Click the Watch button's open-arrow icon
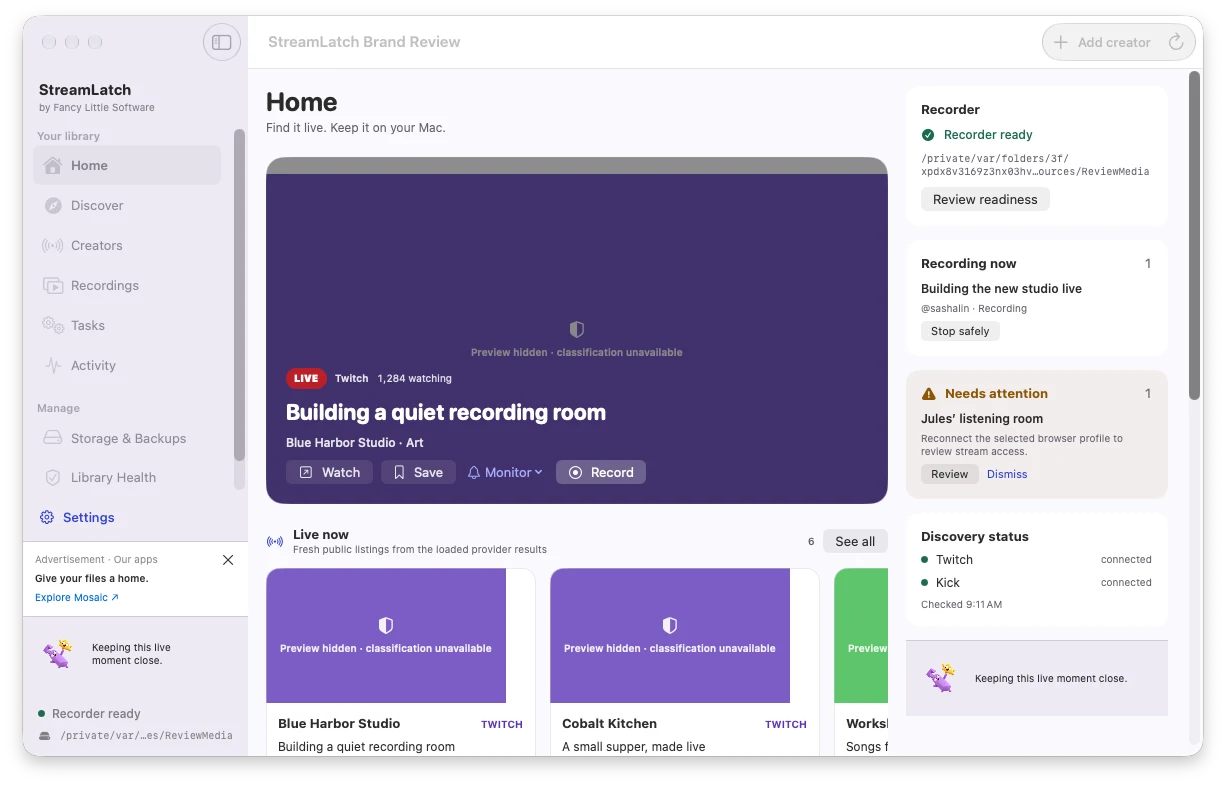This screenshot has width=1226, height=786. point(306,472)
